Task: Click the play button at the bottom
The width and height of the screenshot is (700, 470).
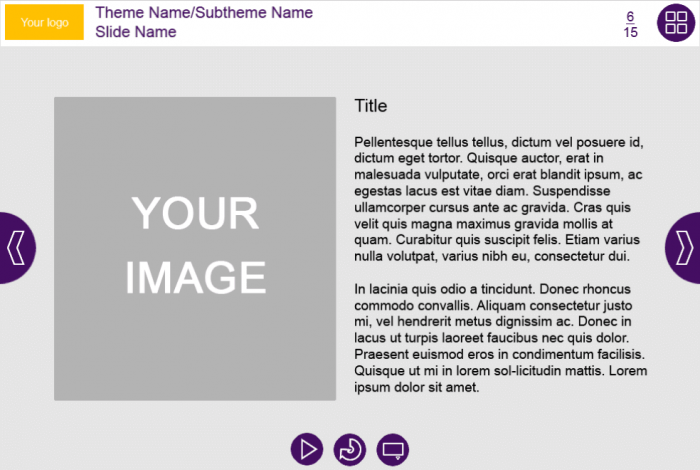Action: point(307,449)
